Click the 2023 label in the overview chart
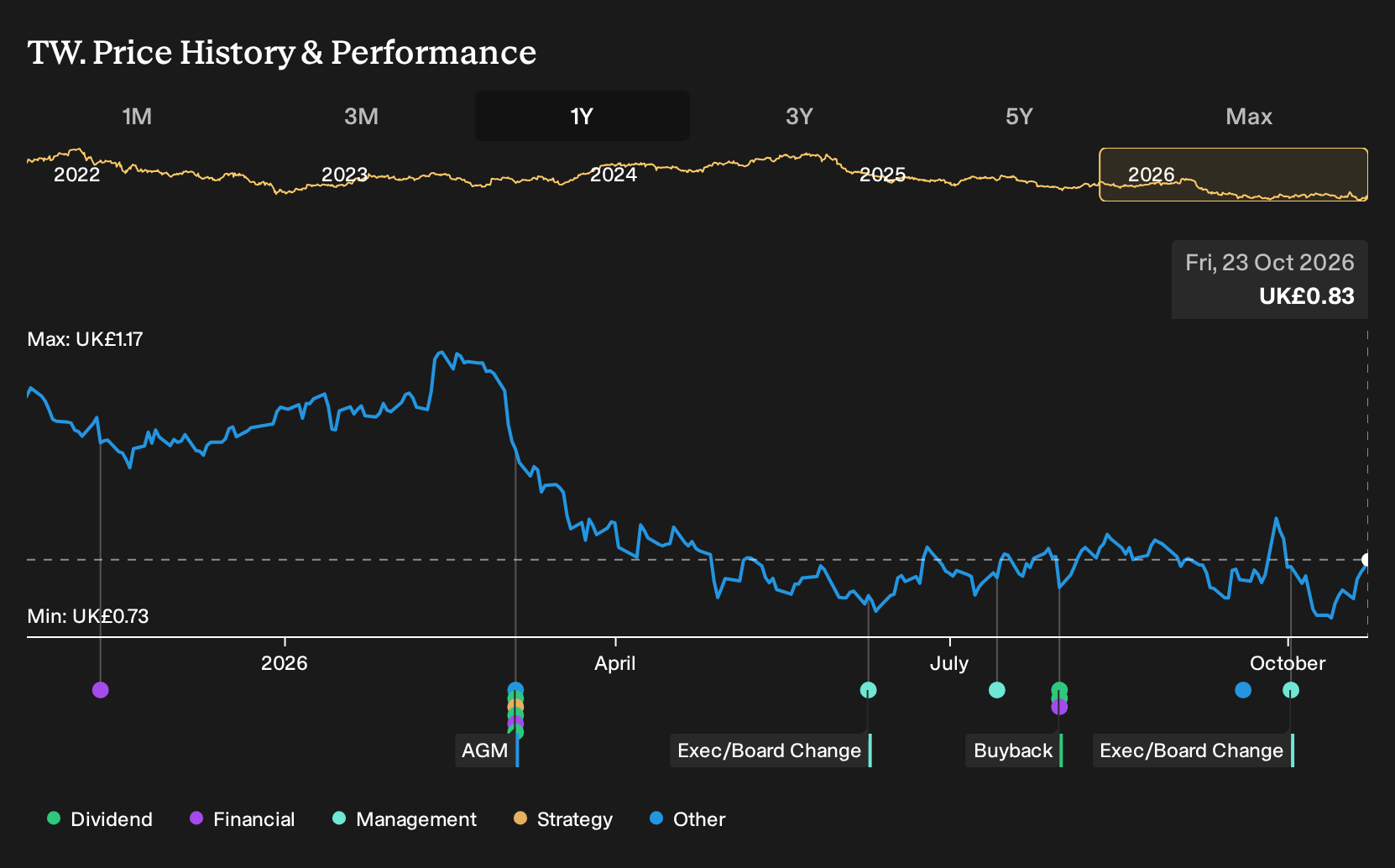This screenshot has width=1395, height=868. tap(345, 175)
